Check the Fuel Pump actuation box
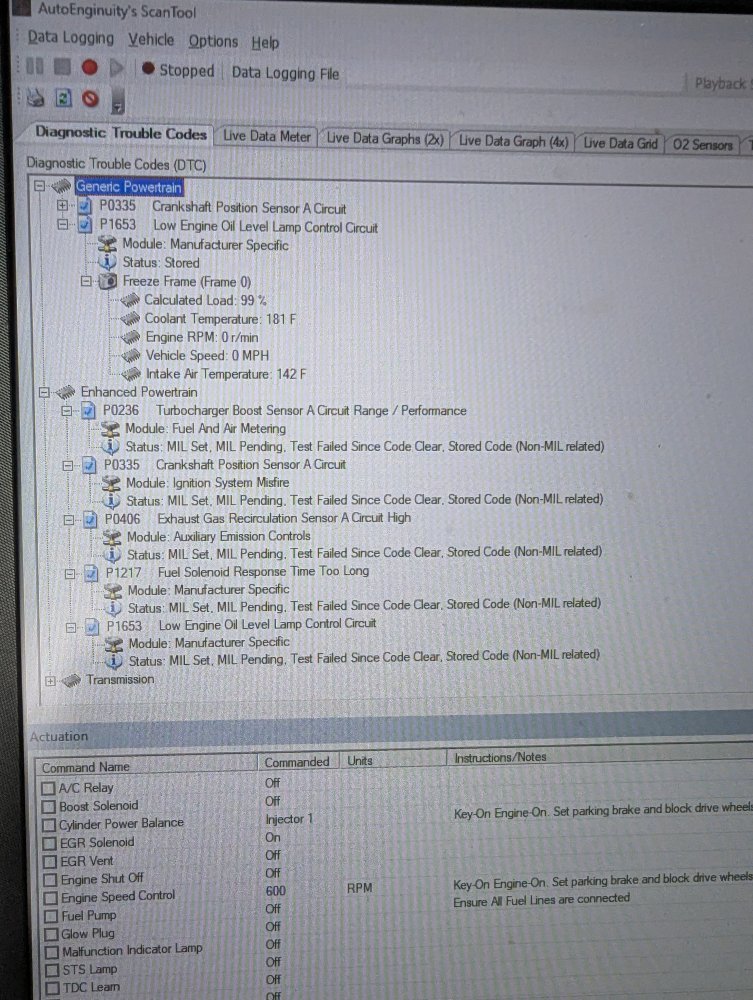 (48, 915)
